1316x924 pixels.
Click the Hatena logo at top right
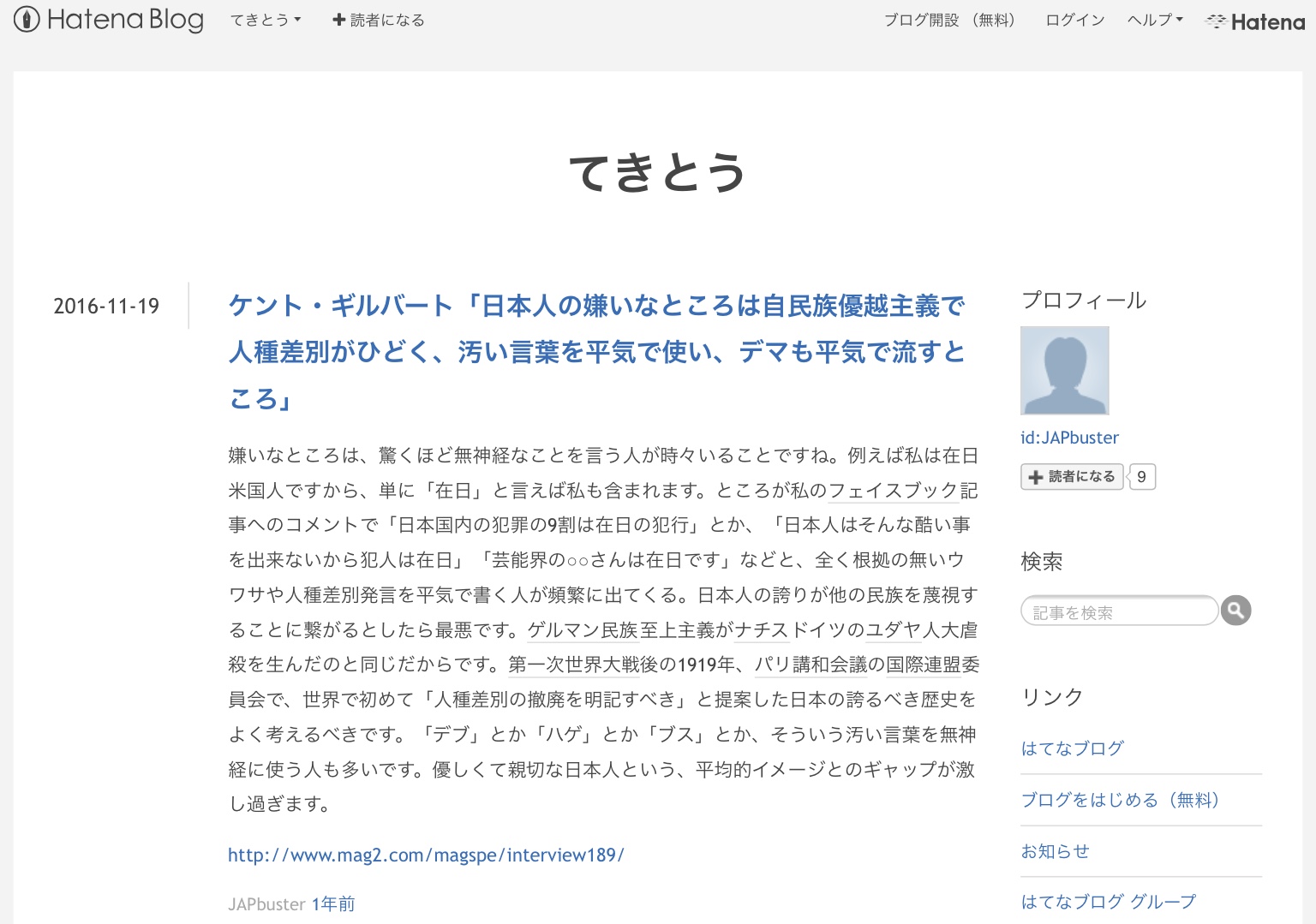pos(1255,21)
